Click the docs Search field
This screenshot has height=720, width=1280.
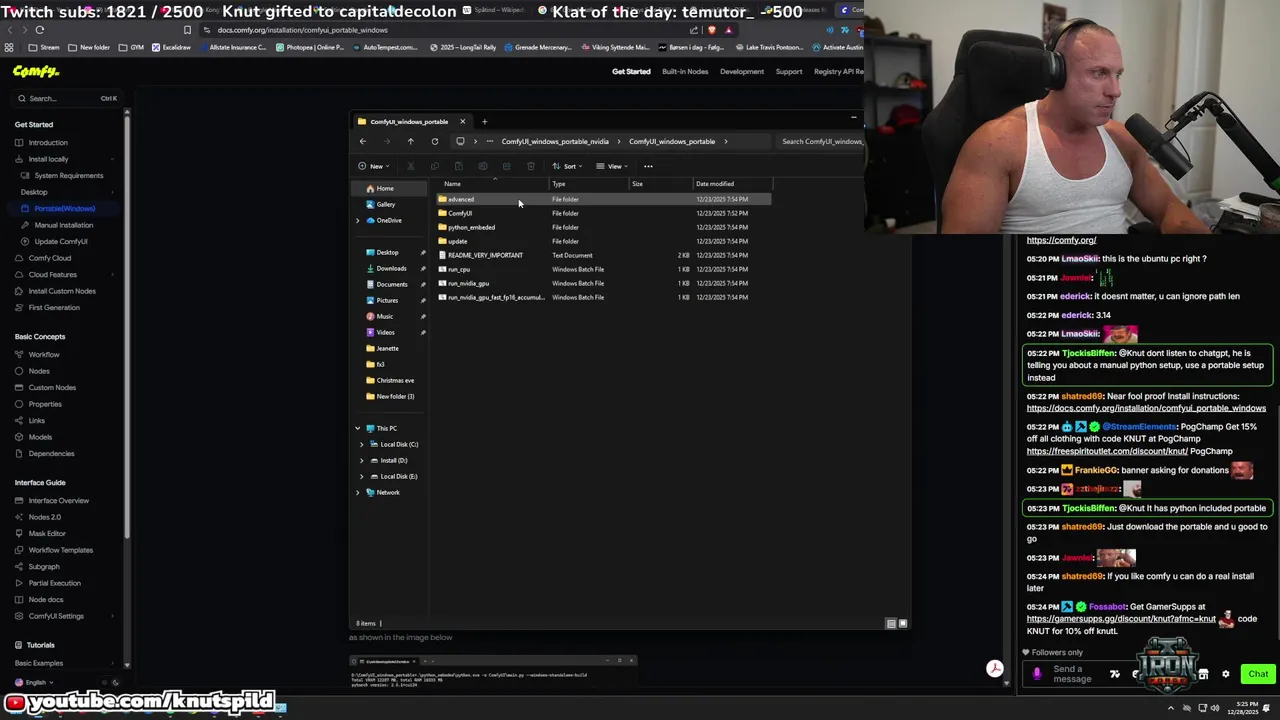point(67,98)
